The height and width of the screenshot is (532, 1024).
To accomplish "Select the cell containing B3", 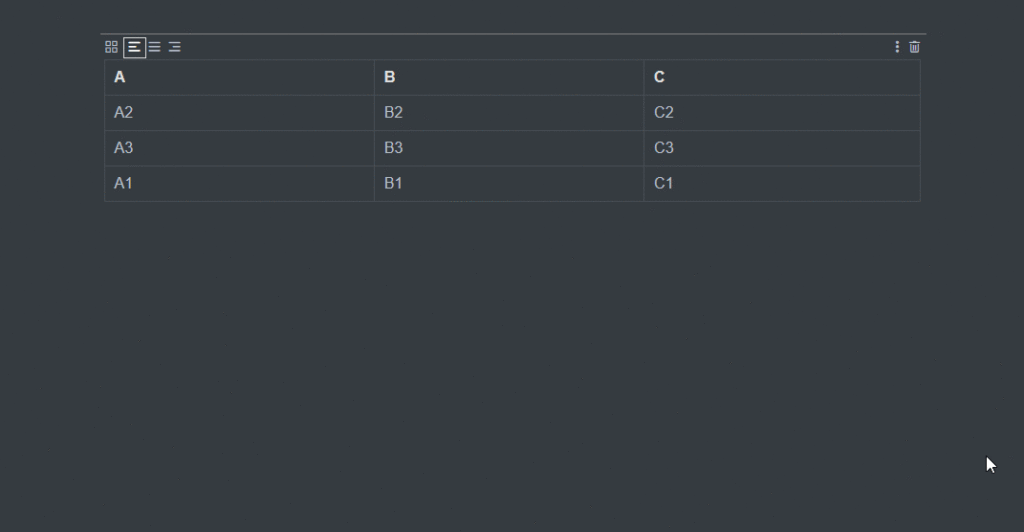I will [x=509, y=148].
